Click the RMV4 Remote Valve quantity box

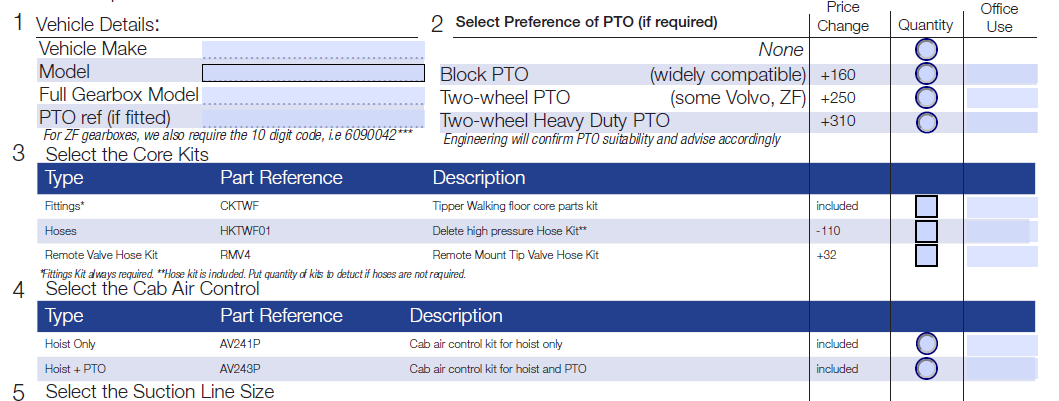(x=926, y=256)
